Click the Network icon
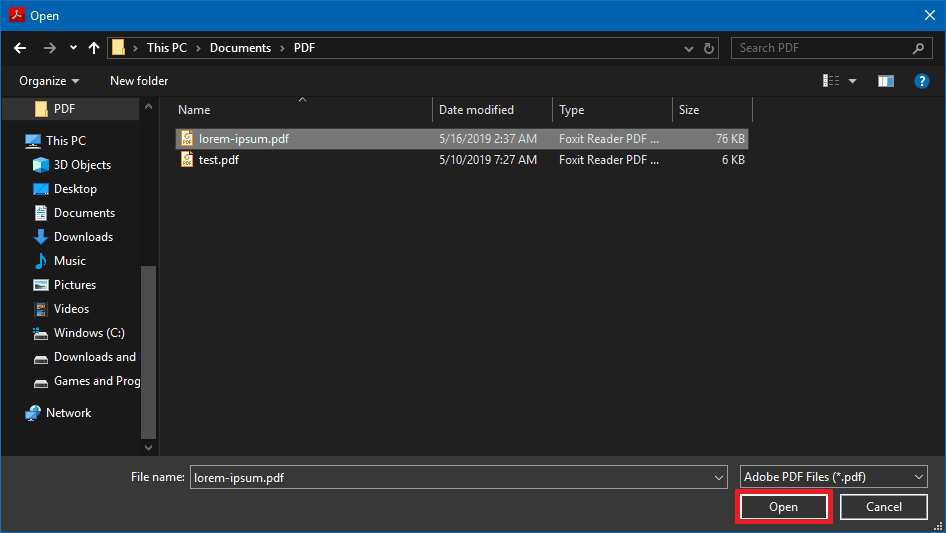The image size is (946, 533). click(33, 413)
